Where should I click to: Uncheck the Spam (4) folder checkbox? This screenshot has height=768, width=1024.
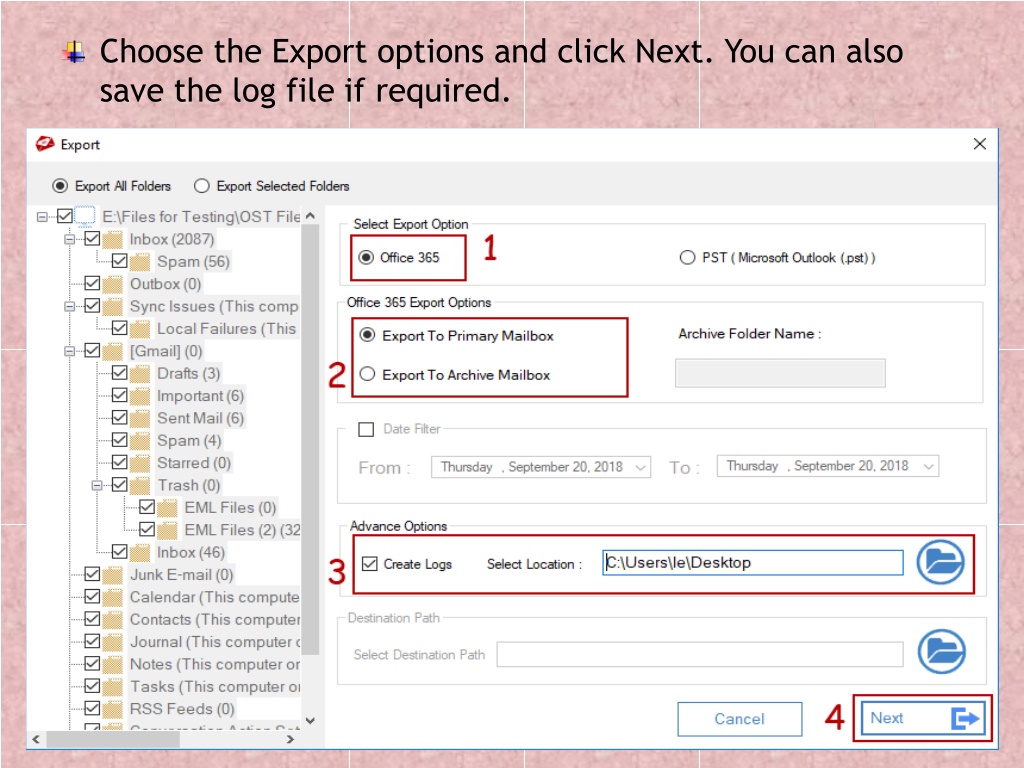(120, 440)
